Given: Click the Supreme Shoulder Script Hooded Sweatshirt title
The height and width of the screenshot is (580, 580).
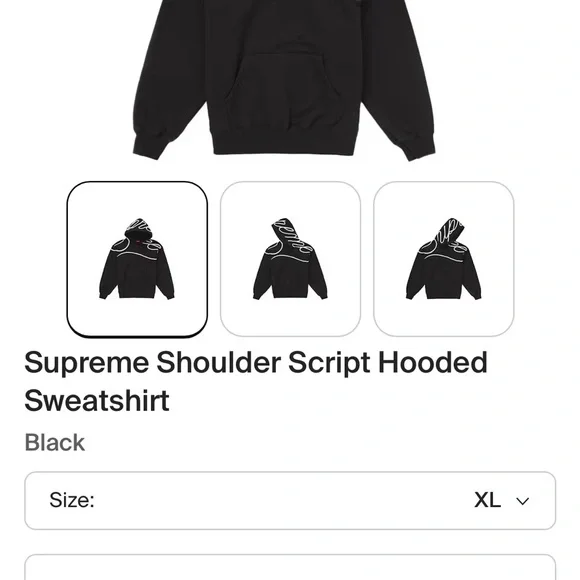Looking at the screenshot, I should (256, 381).
